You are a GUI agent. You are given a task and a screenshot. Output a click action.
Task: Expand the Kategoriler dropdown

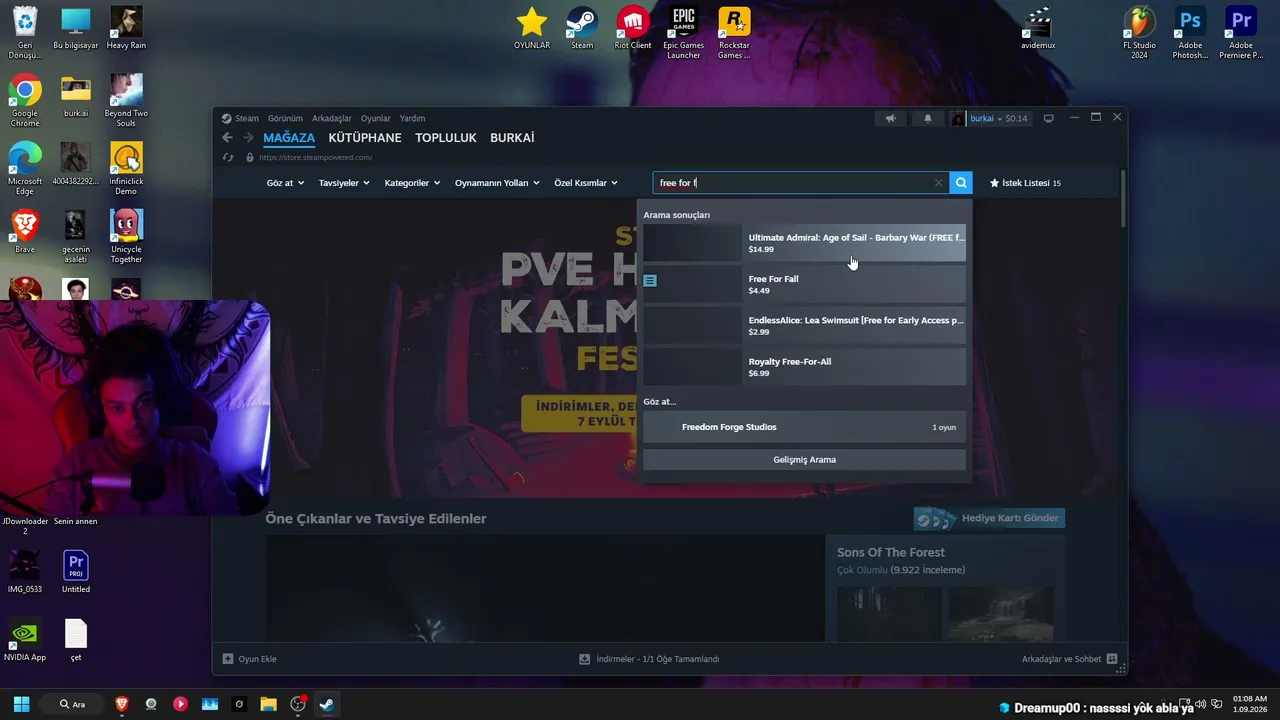coord(412,183)
